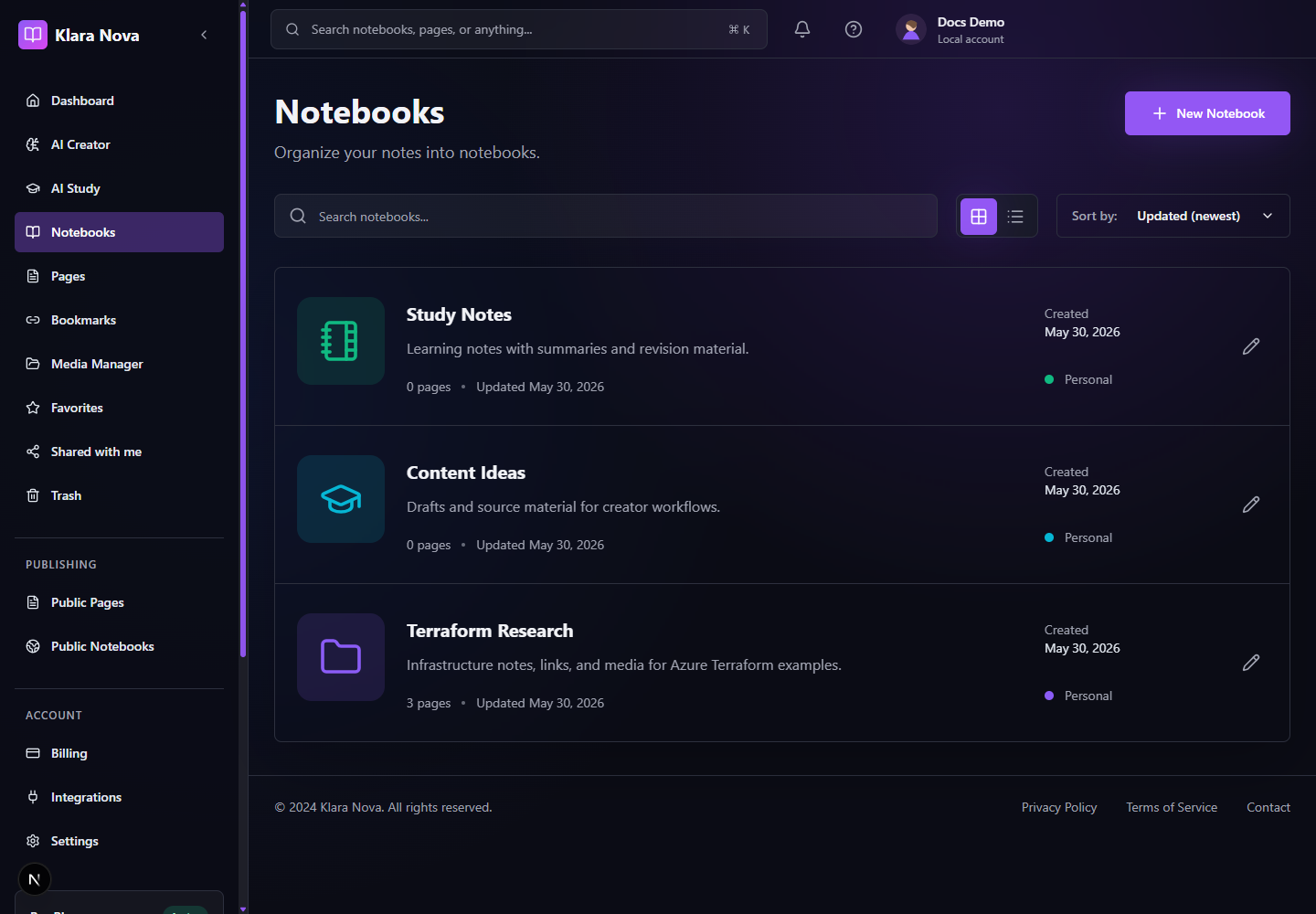
Task: Click the Bookmarks link icon
Action: pos(33,320)
